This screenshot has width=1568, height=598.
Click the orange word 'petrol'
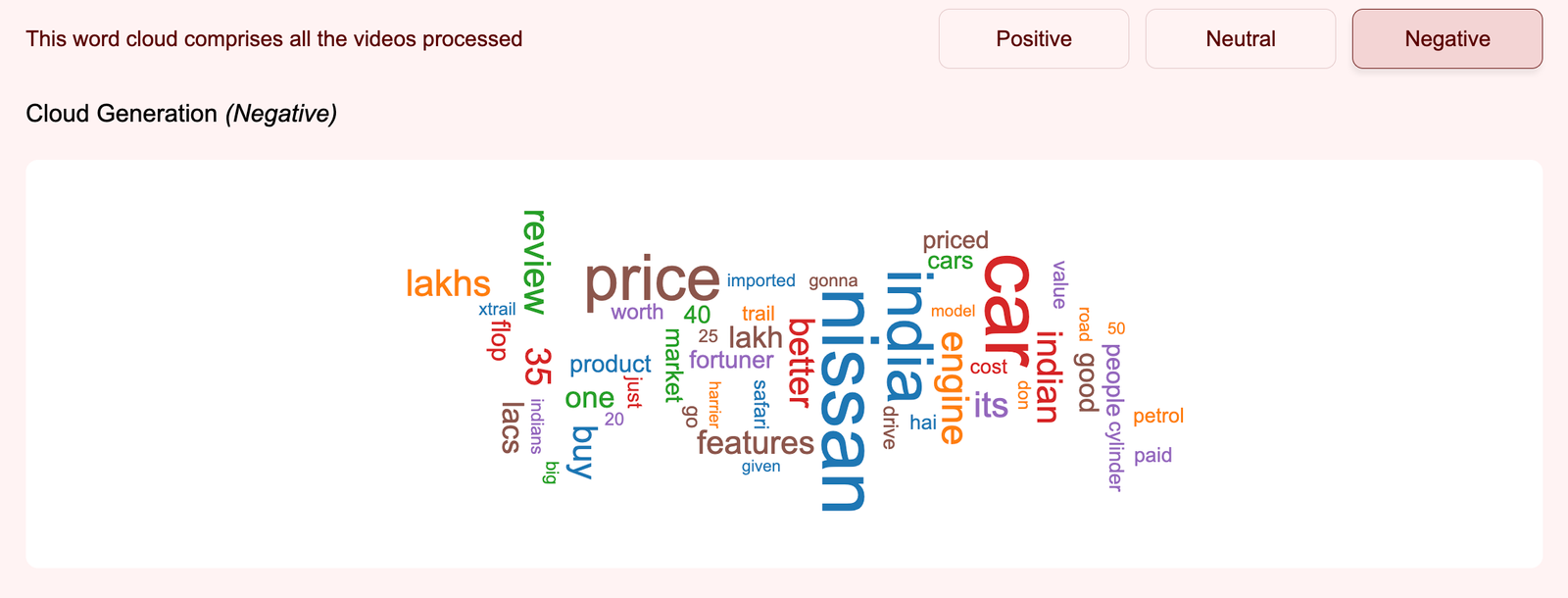pyautogui.click(x=1158, y=416)
